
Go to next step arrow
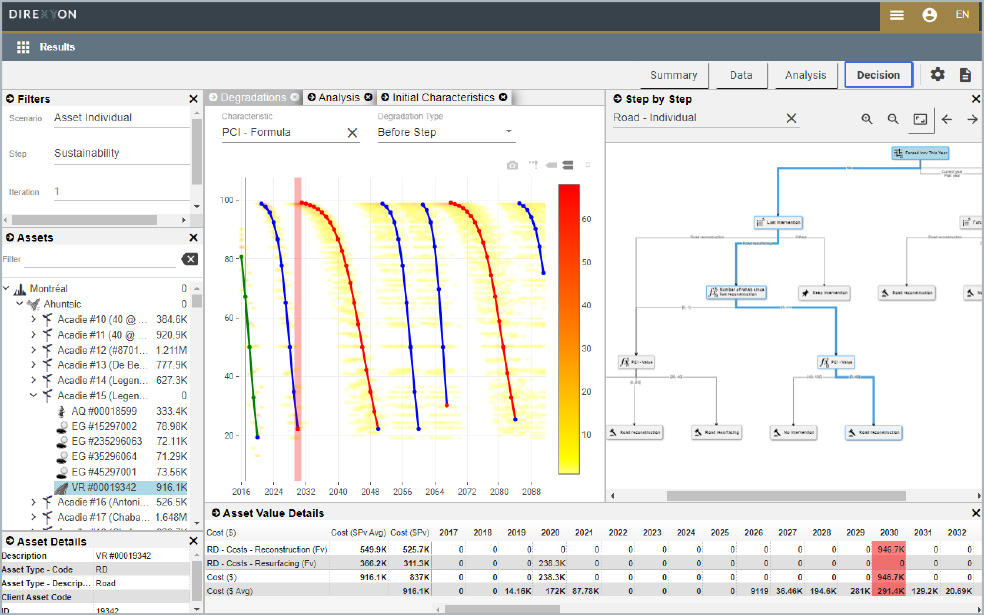(x=972, y=119)
